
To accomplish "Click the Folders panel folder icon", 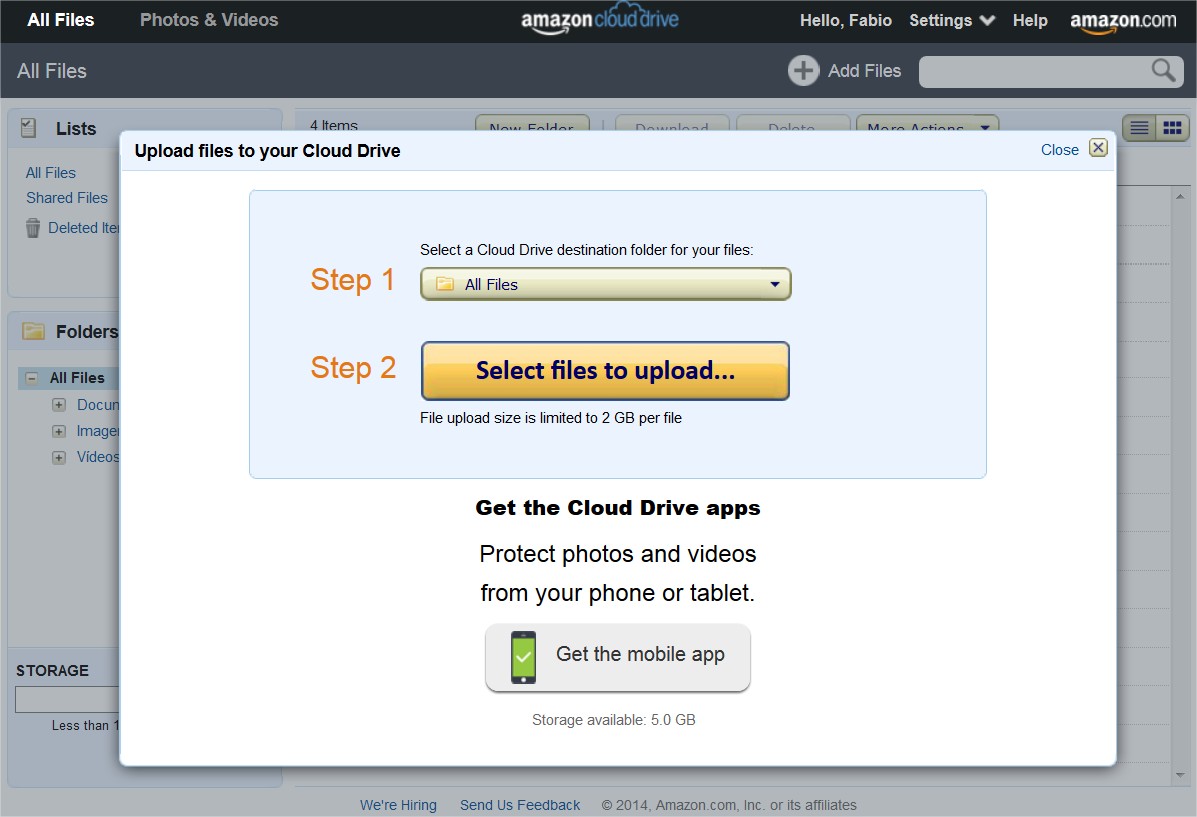I will click(34, 331).
